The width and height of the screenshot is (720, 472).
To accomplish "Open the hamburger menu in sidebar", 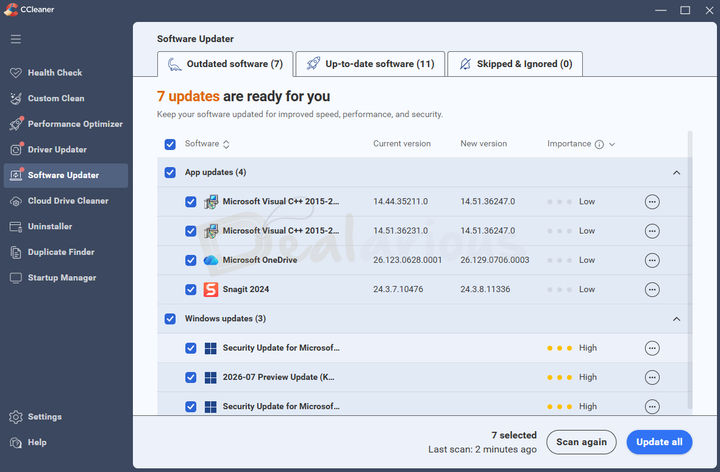I will 16,39.
